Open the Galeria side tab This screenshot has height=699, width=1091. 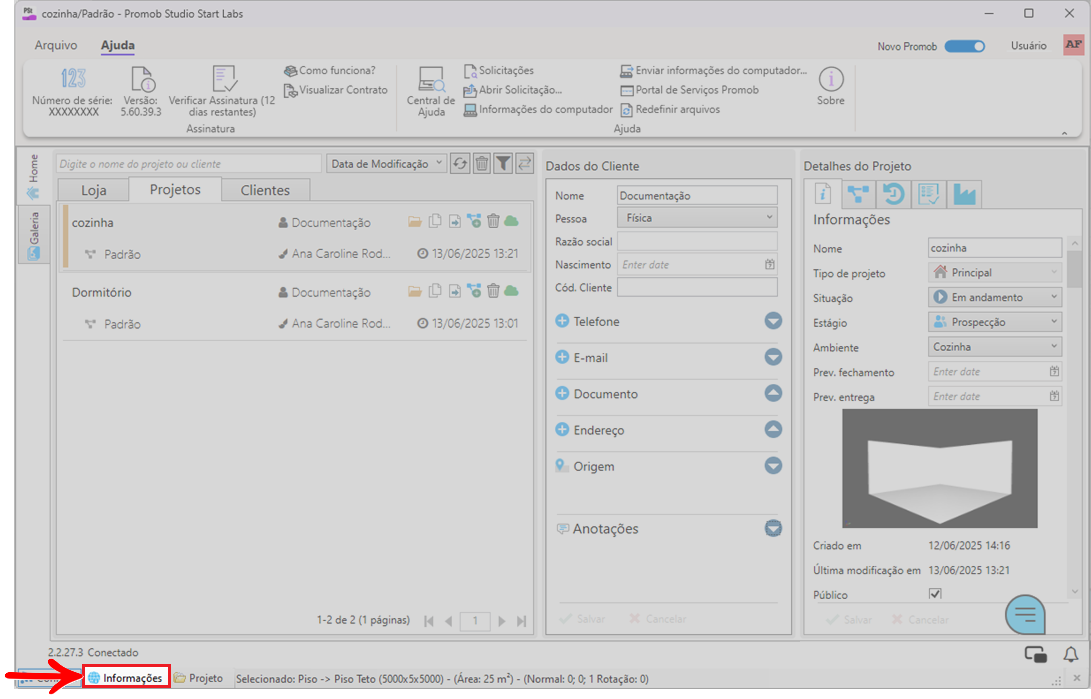coord(33,235)
